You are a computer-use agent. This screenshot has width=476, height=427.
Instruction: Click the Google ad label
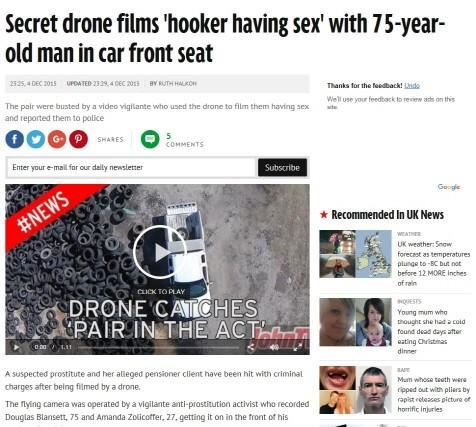[449, 187]
